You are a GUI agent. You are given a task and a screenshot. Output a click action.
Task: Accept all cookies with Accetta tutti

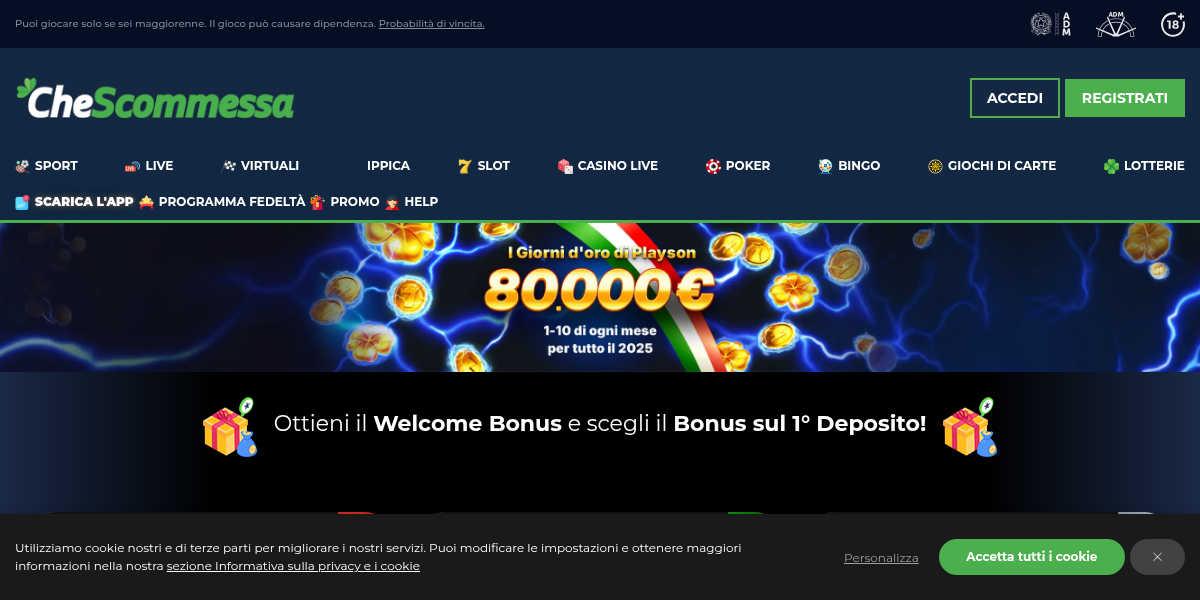click(1032, 557)
